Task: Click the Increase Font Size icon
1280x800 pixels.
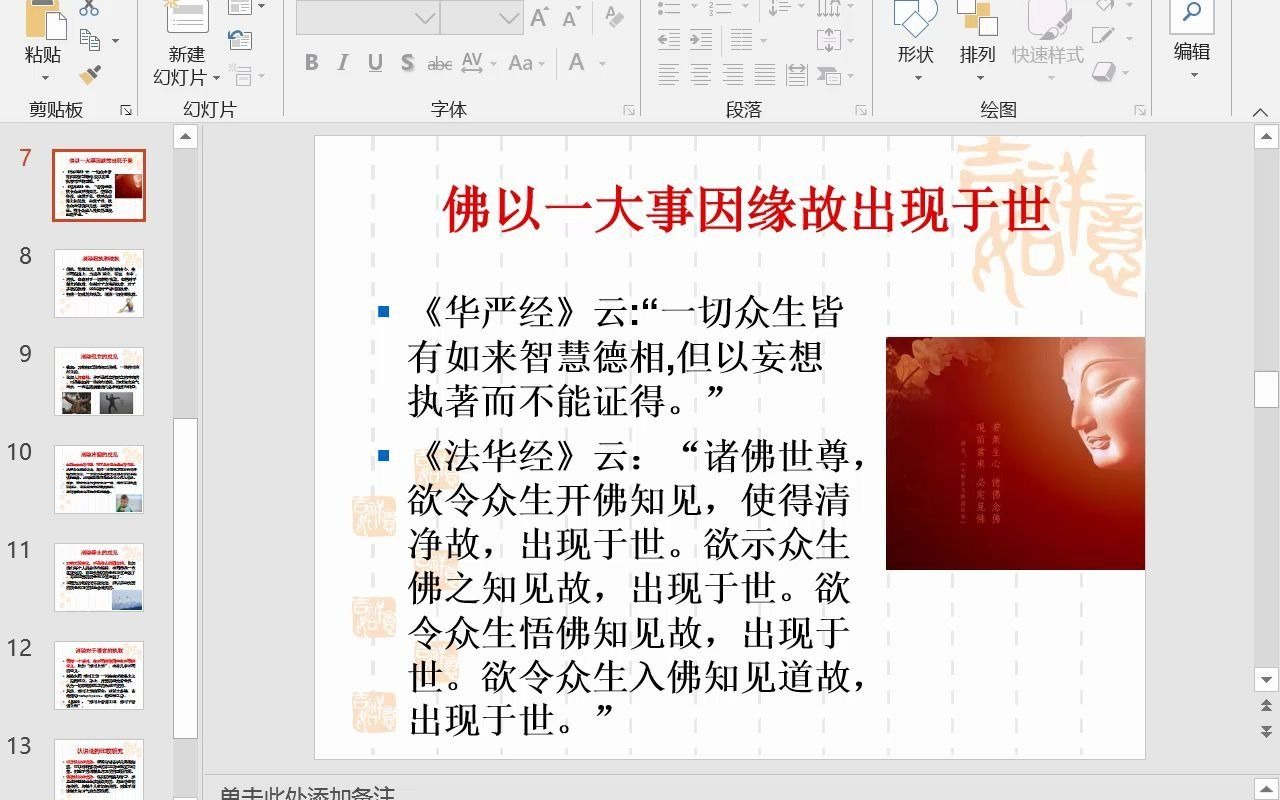Action: click(540, 17)
